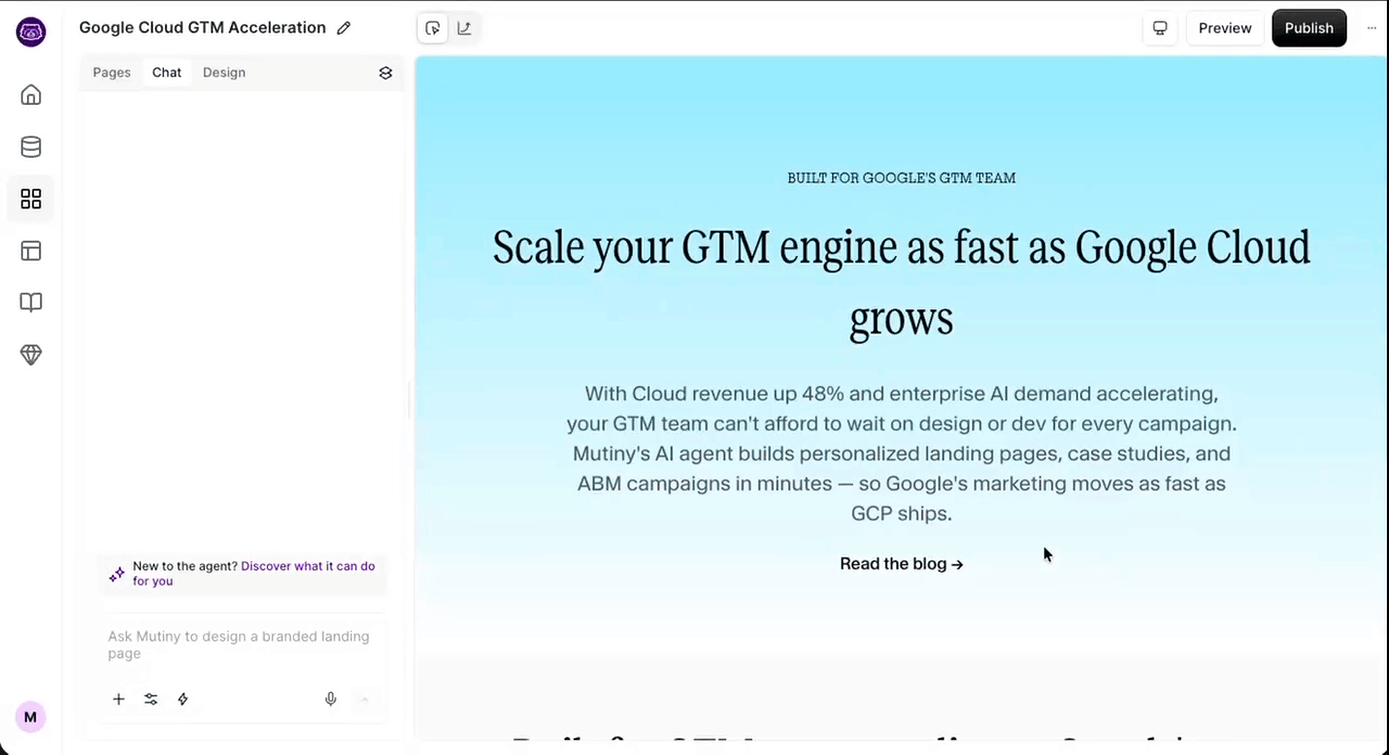
Task: Click 'New to the agent?' text
Action: point(185,566)
